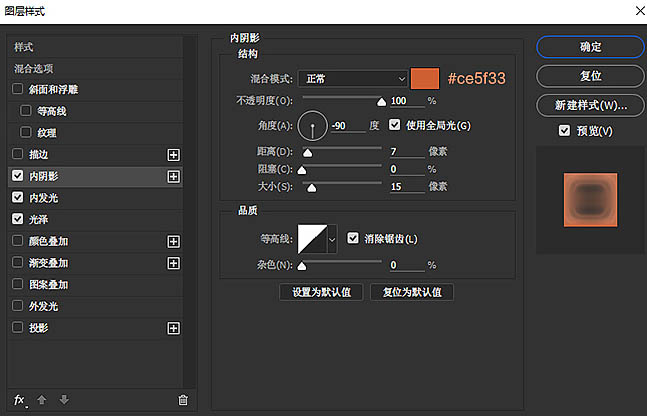
Task: Add another 投影 effect with plus icon
Action: 173,328
